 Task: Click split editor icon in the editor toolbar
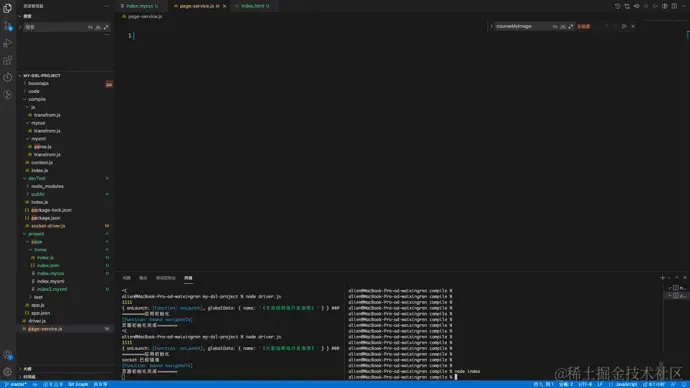(x=674, y=6)
